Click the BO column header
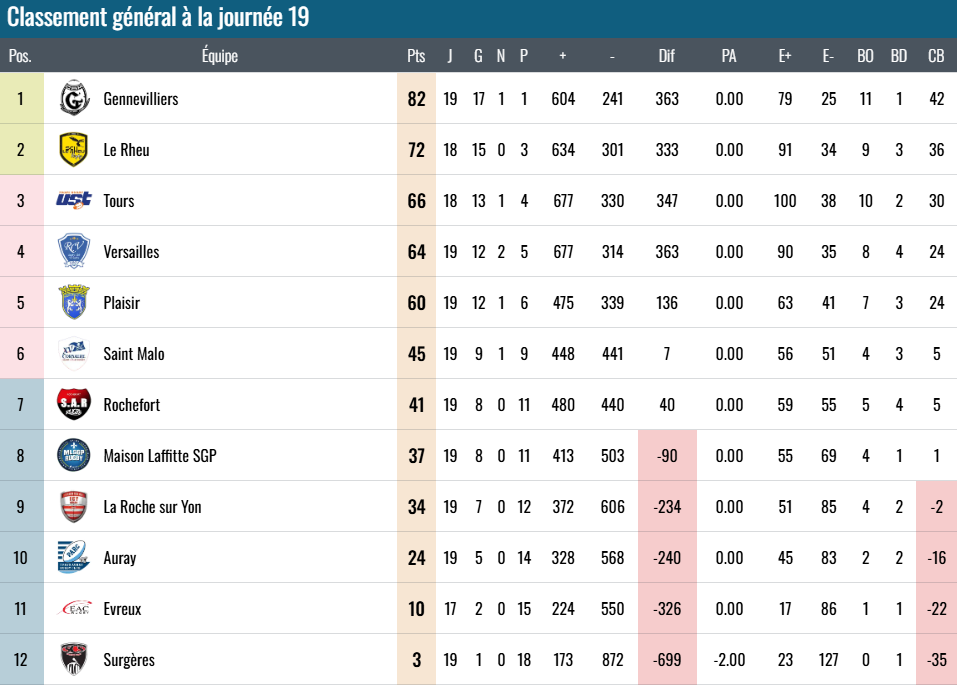Viewport: 957px width, 685px height. click(x=865, y=56)
